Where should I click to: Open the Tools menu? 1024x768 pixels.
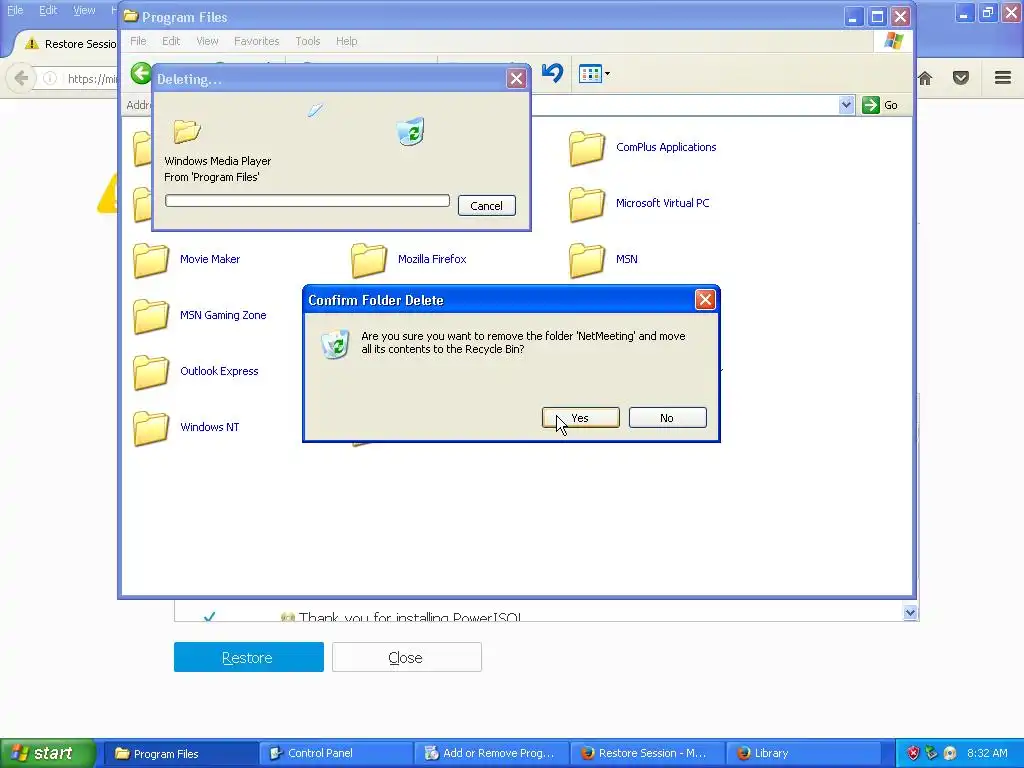[x=308, y=41]
